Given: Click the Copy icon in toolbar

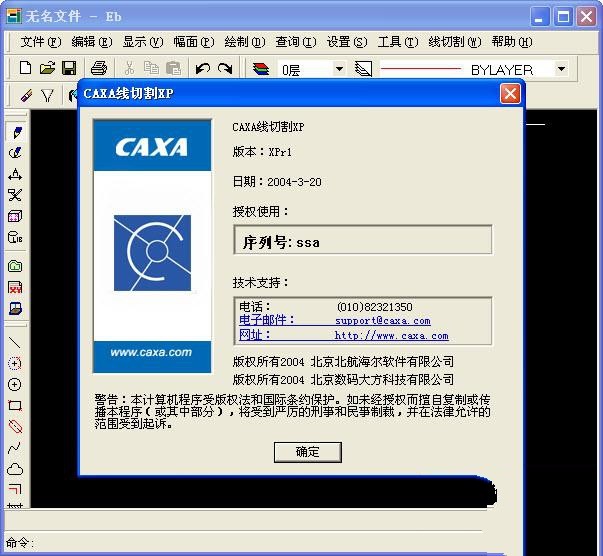Looking at the screenshot, I should [151, 68].
